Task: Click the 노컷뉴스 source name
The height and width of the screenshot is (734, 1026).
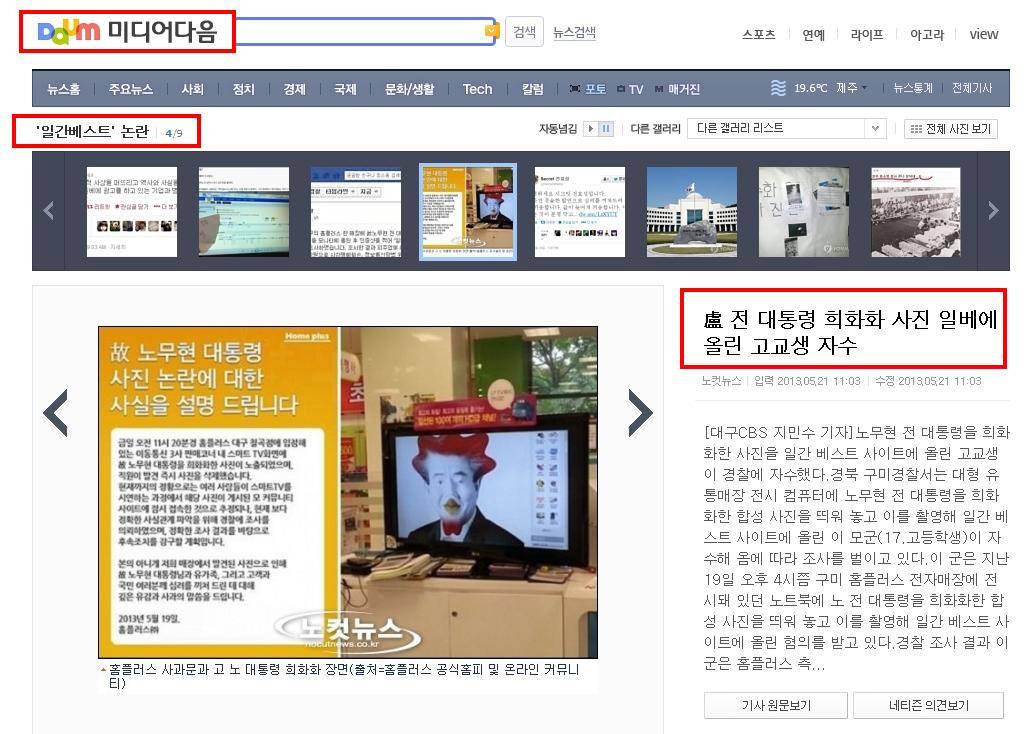Action: [721, 381]
